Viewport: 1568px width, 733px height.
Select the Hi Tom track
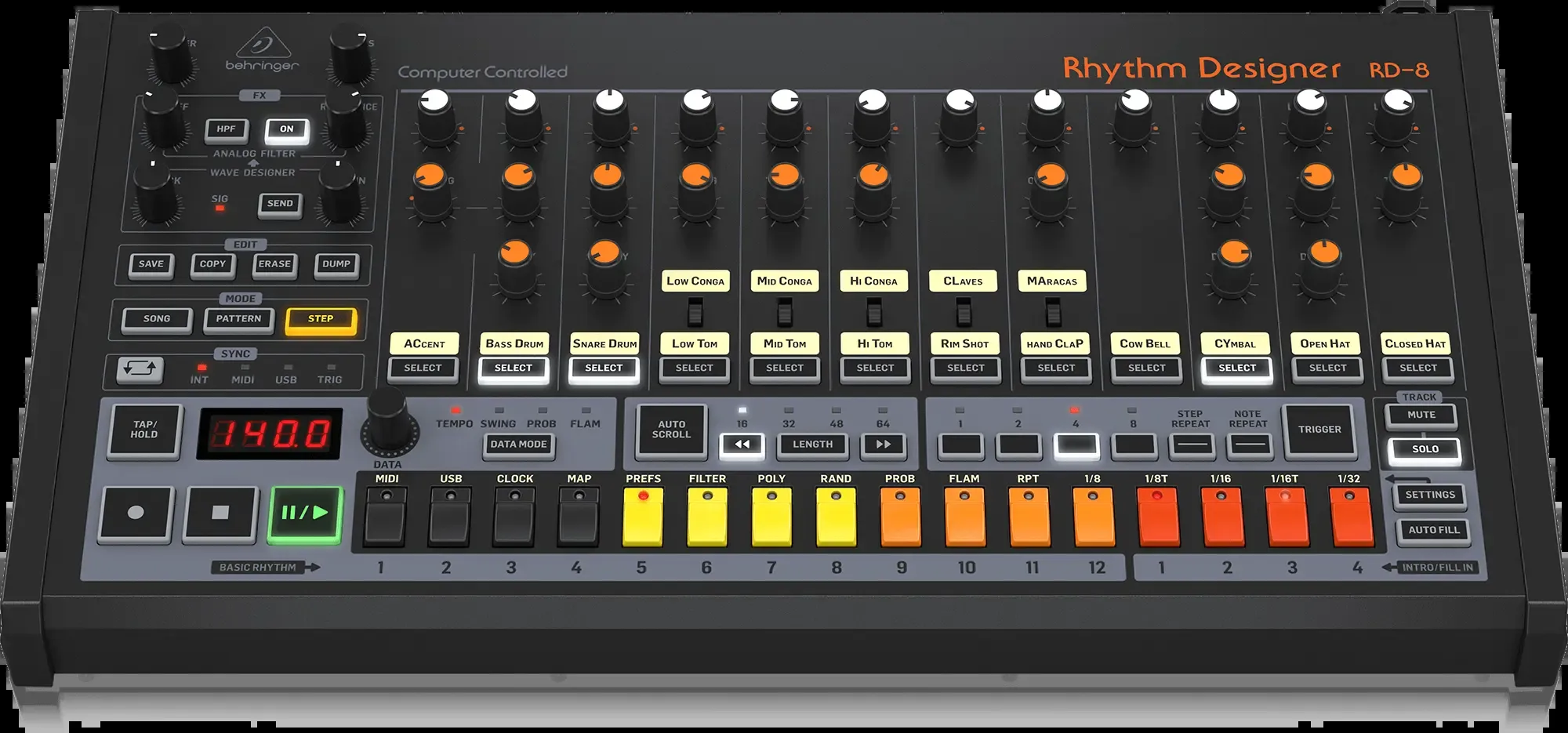876,368
